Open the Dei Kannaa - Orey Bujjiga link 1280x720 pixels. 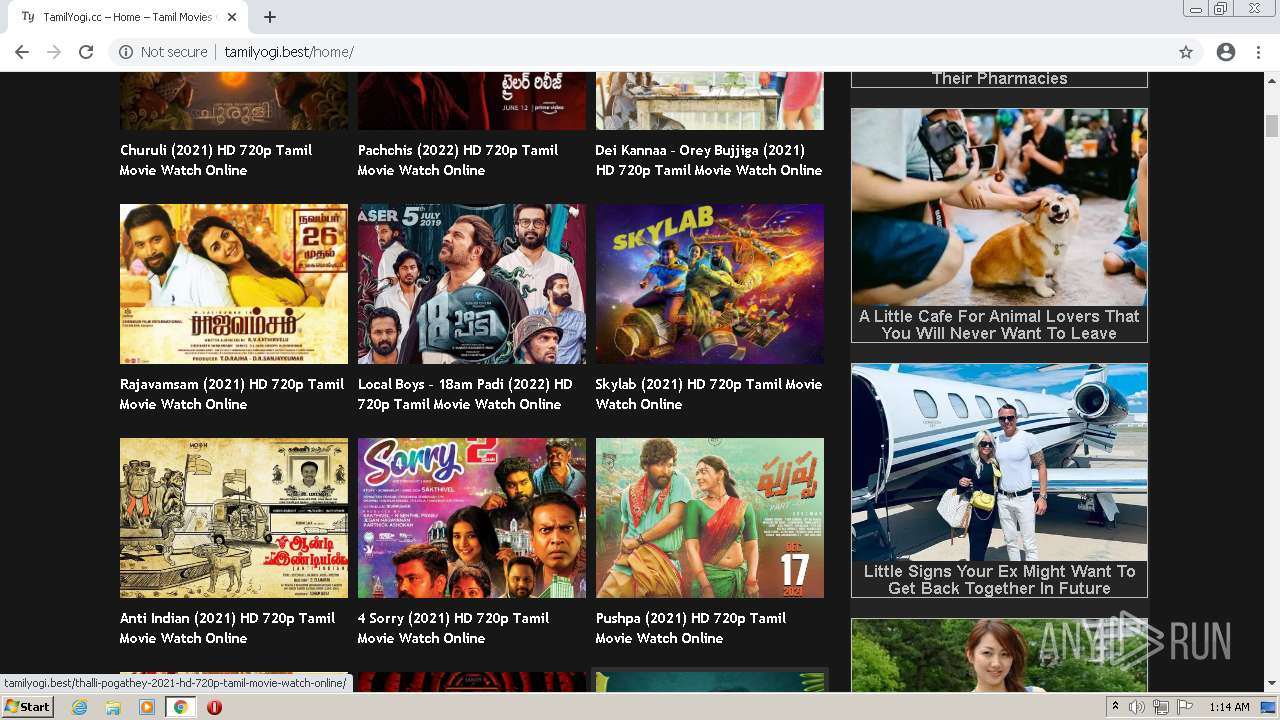(709, 160)
